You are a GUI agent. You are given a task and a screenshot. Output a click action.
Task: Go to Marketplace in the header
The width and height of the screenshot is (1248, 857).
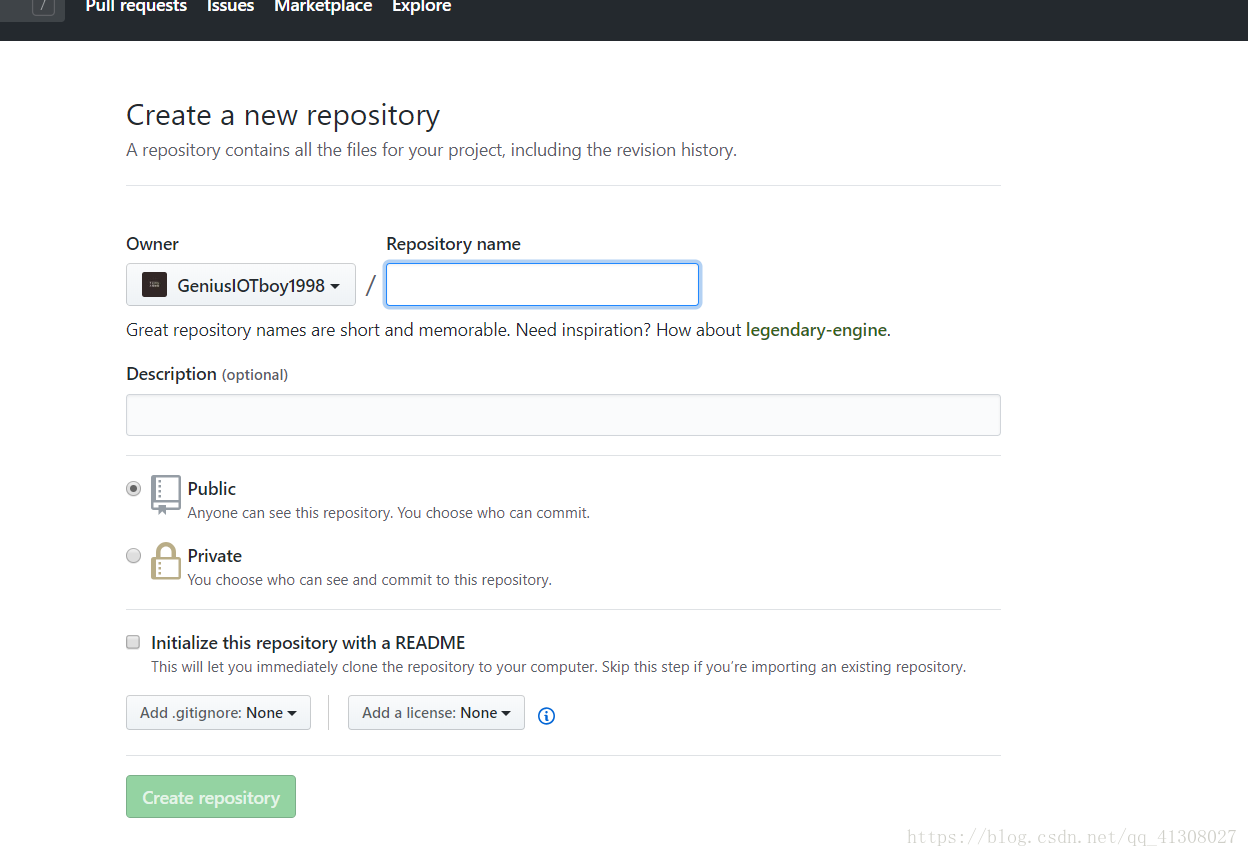tap(323, 7)
